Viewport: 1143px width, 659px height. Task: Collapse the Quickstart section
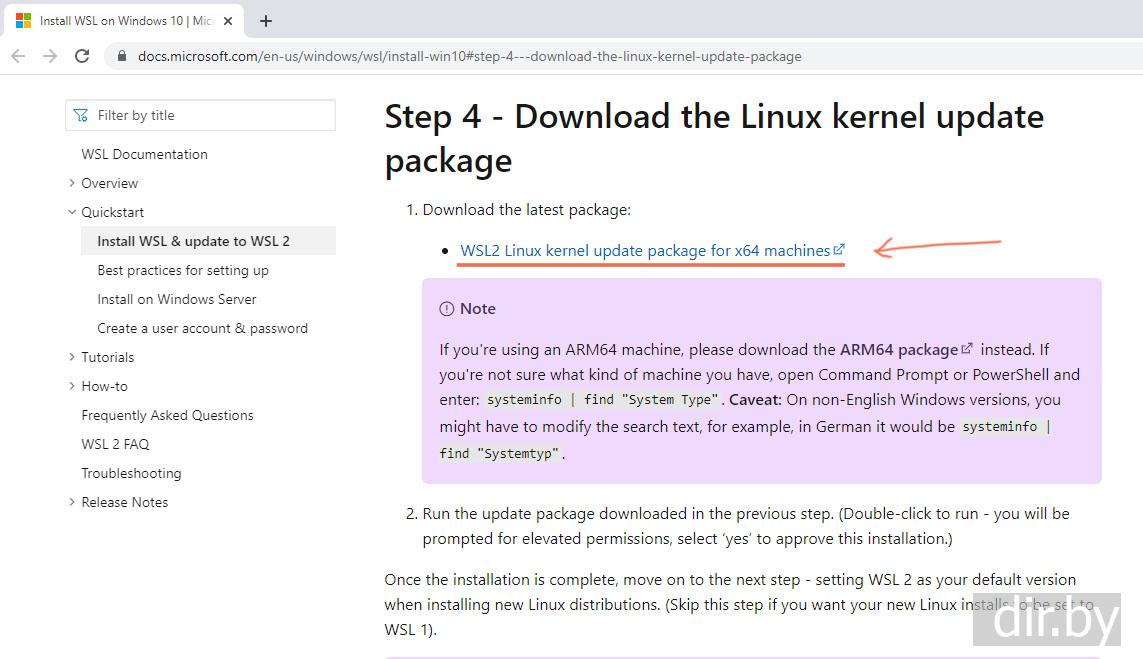72,212
